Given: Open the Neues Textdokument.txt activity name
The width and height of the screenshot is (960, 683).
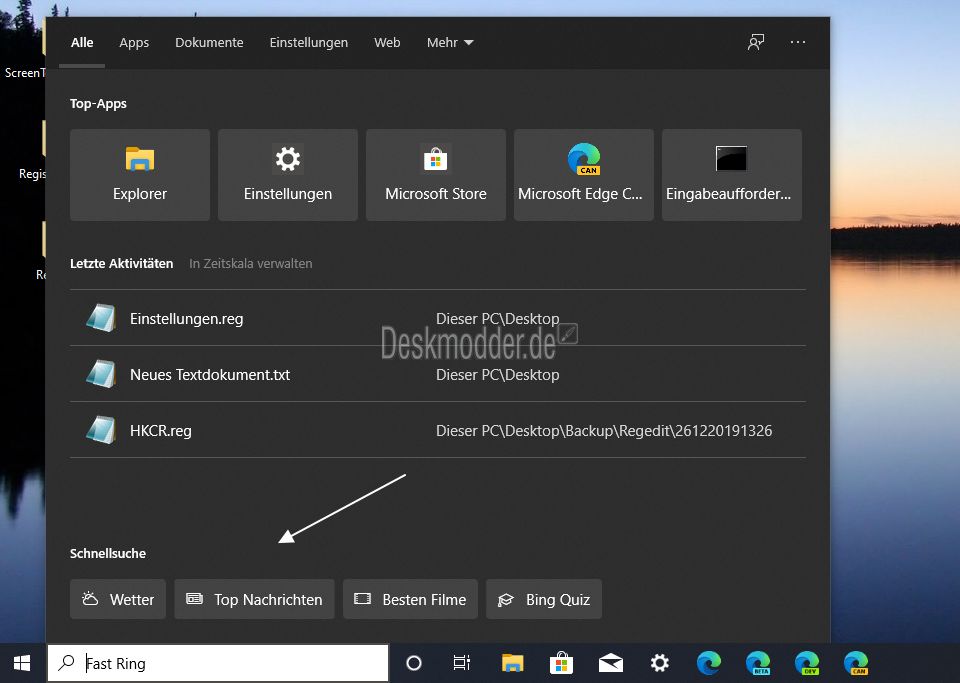Looking at the screenshot, I should (x=210, y=375).
